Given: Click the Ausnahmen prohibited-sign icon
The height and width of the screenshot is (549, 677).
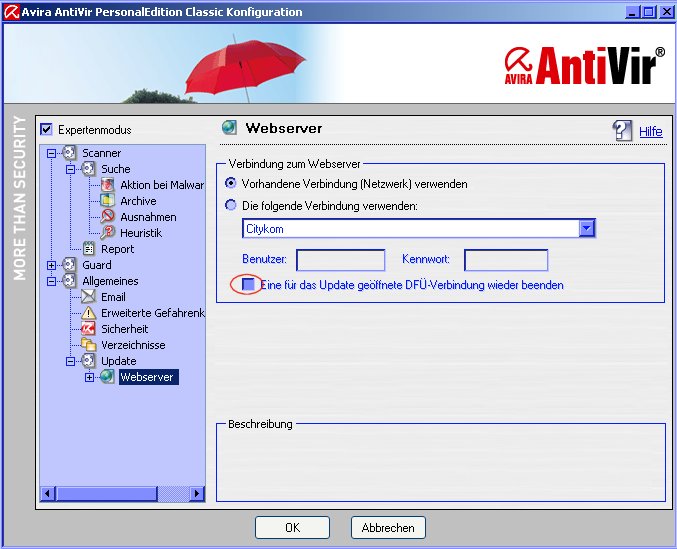Looking at the screenshot, I should (108, 217).
